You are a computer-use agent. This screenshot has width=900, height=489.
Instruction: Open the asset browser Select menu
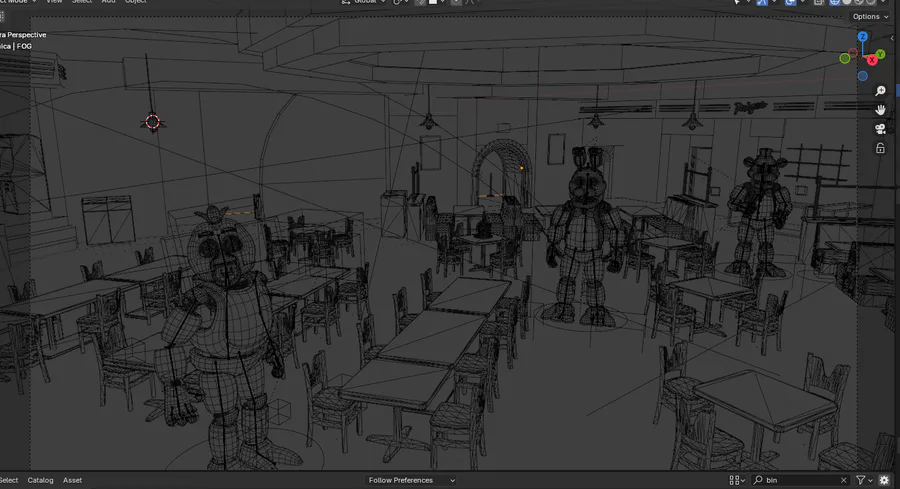point(9,480)
